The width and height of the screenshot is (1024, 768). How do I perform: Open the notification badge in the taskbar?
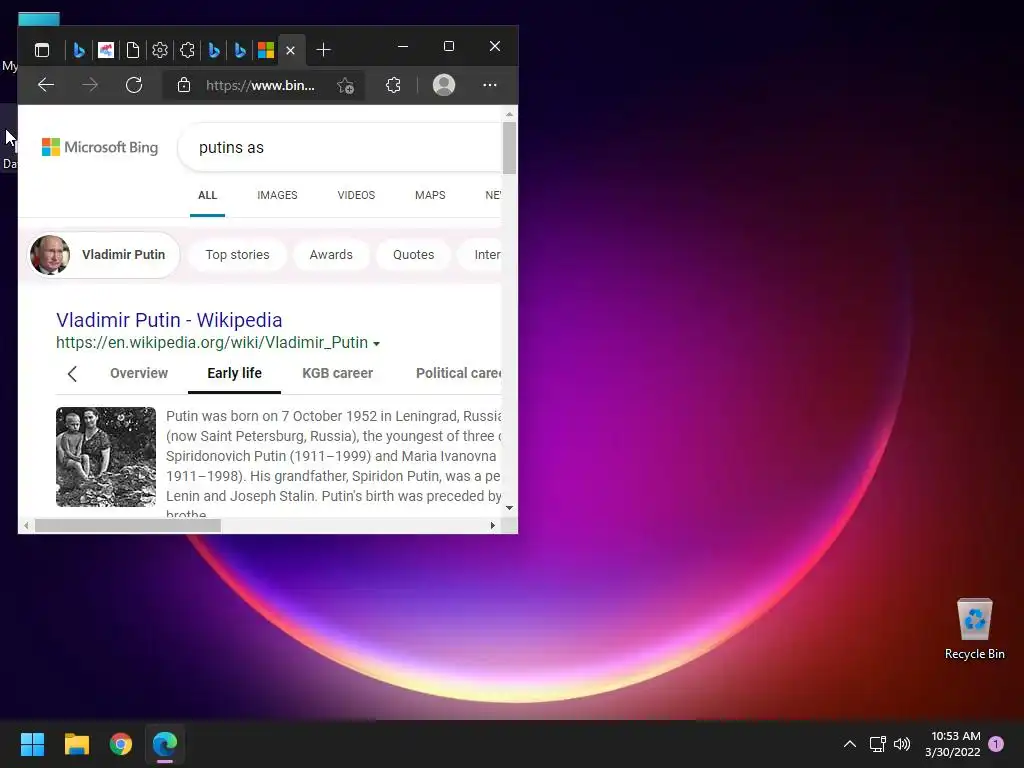(x=996, y=744)
